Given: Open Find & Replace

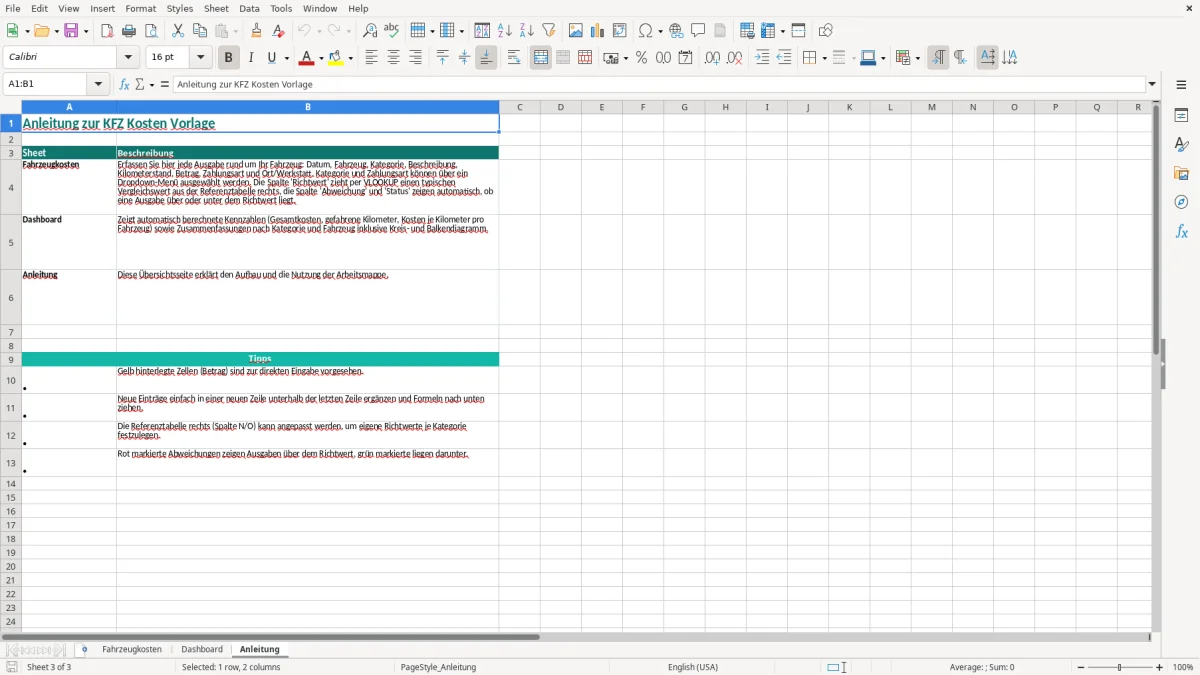Looking at the screenshot, I should coord(370,31).
